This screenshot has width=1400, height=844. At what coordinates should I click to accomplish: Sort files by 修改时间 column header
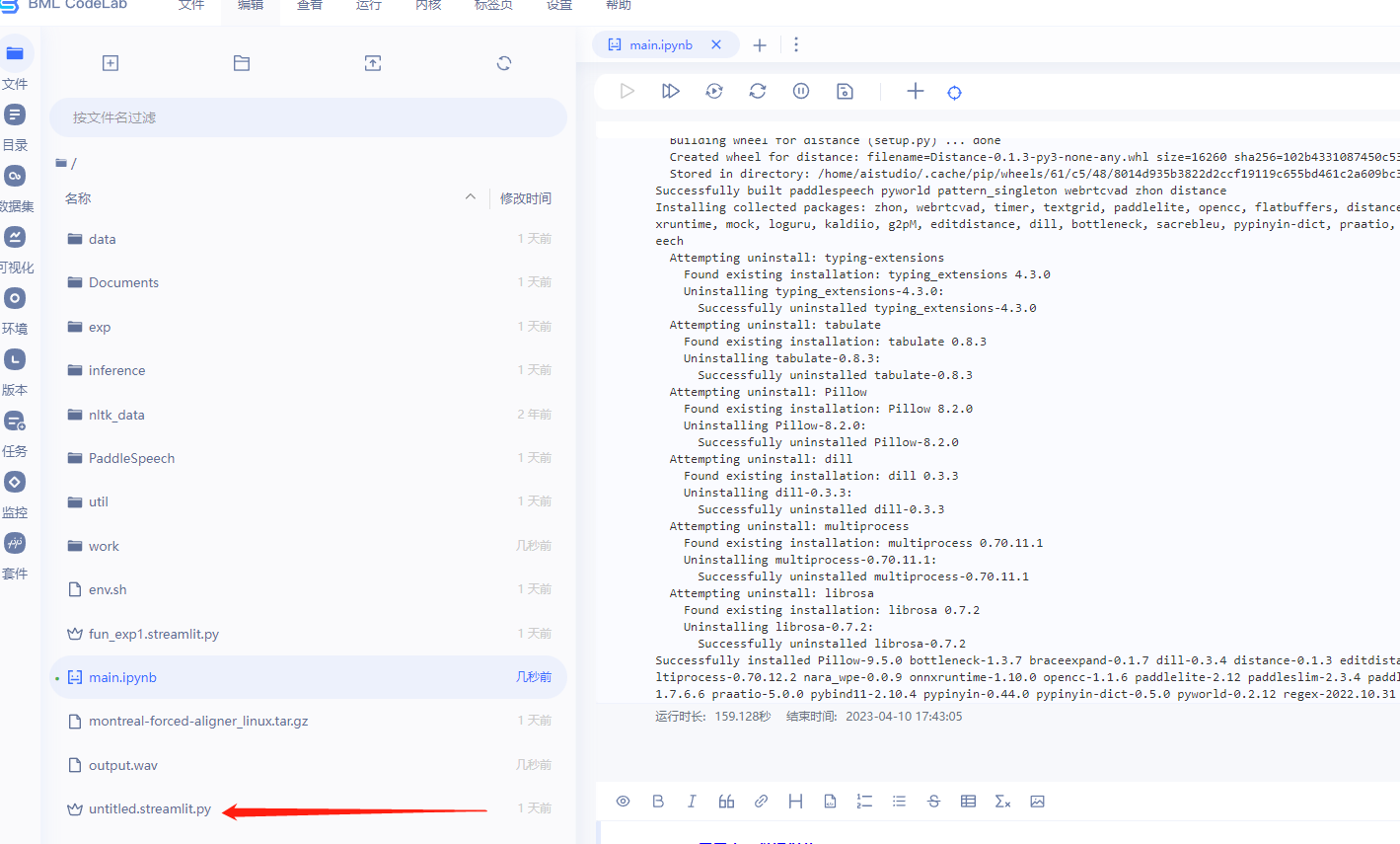[x=526, y=198]
